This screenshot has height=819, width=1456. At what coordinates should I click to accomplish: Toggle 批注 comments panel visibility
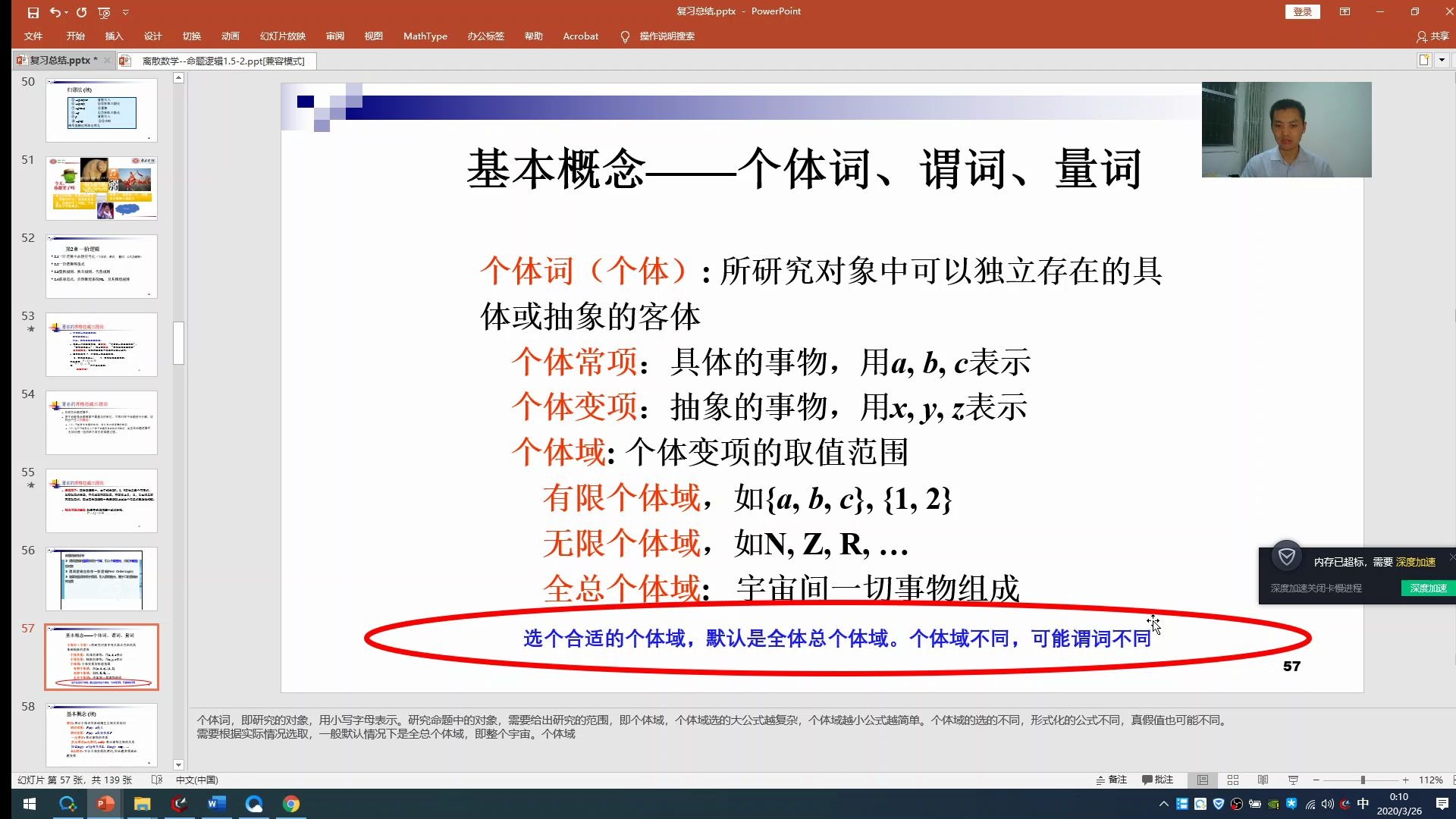click(1156, 779)
